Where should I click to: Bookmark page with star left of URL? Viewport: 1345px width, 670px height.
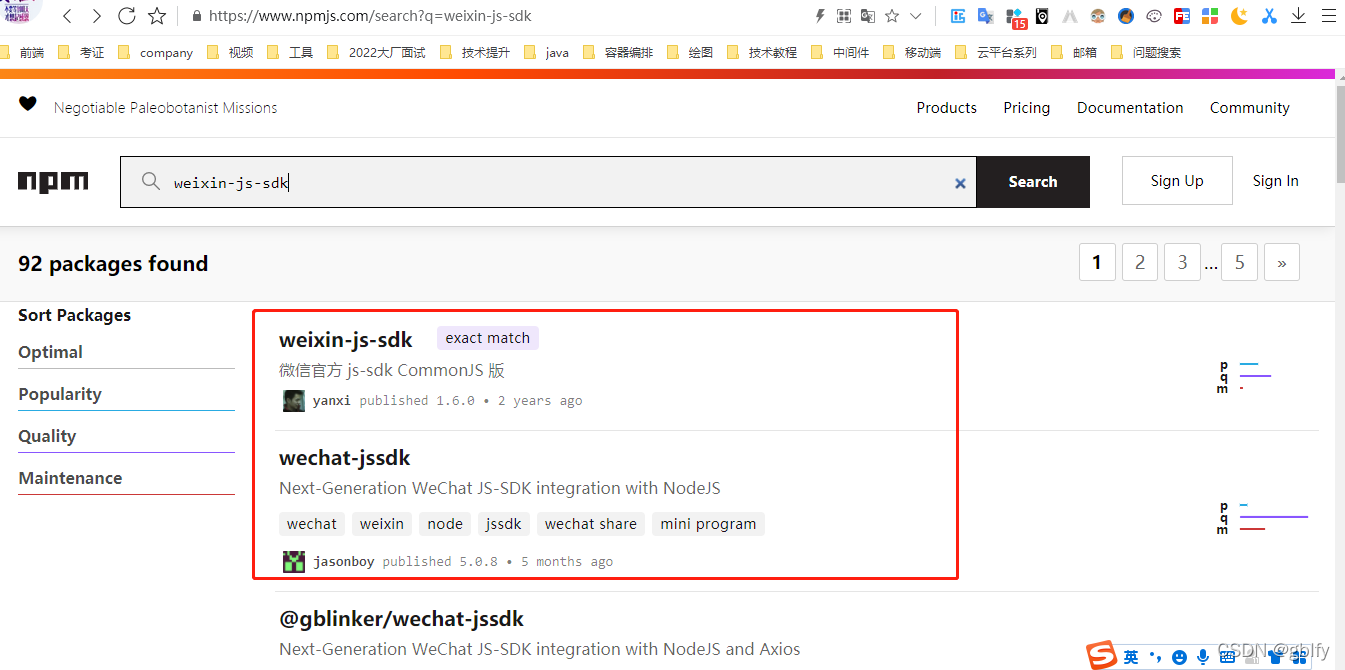click(x=157, y=16)
